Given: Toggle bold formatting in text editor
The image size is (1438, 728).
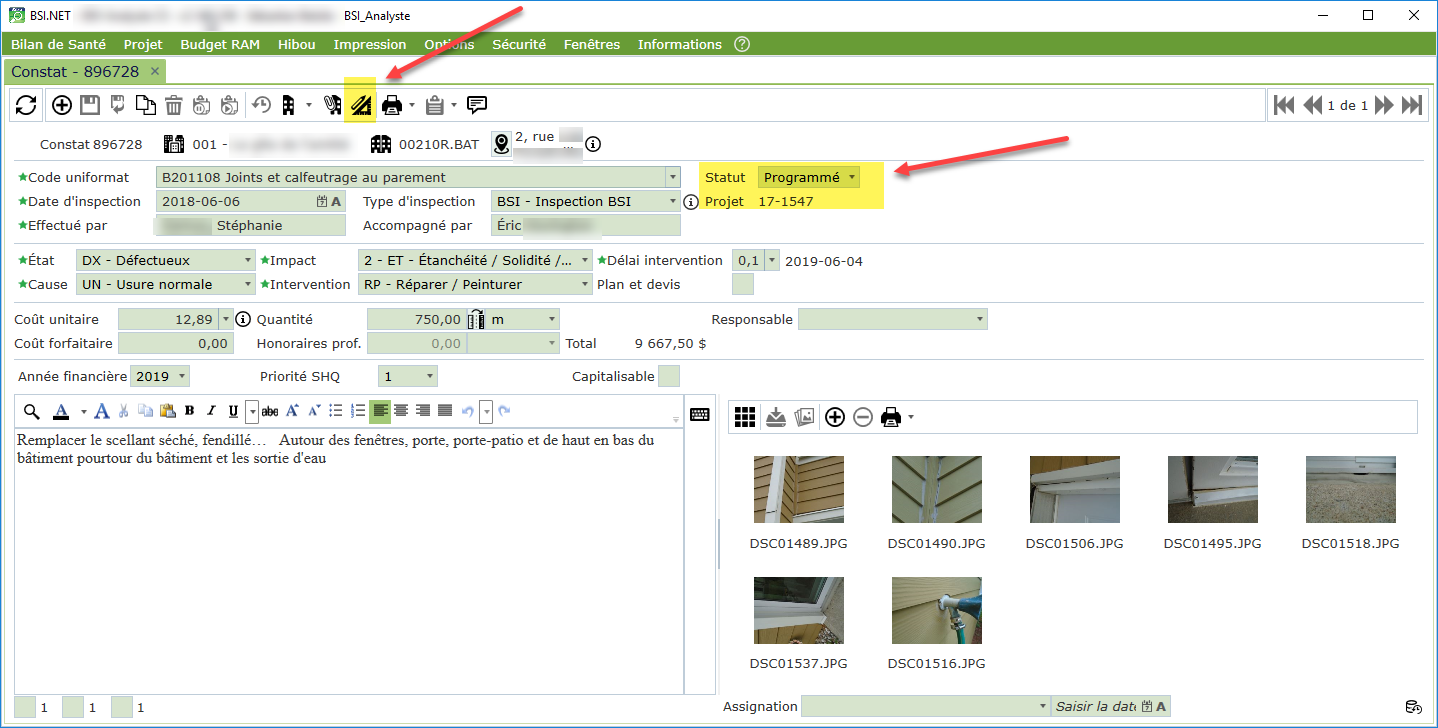Looking at the screenshot, I should 189,411.
